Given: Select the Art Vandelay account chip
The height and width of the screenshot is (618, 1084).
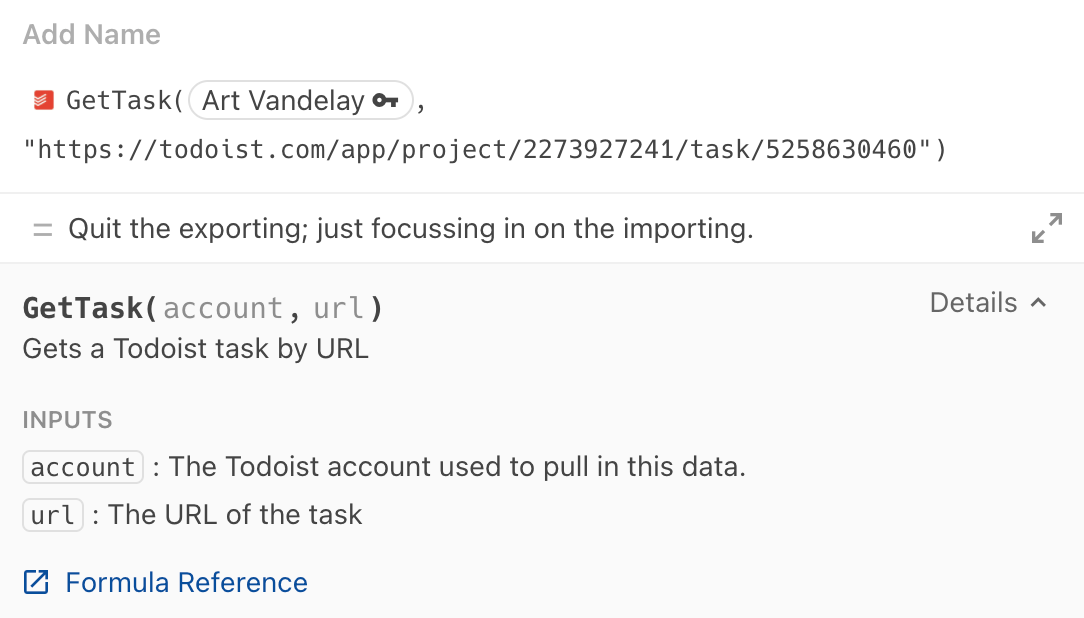Looking at the screenshot, I should pyautogui.click(x=283, y=100).
